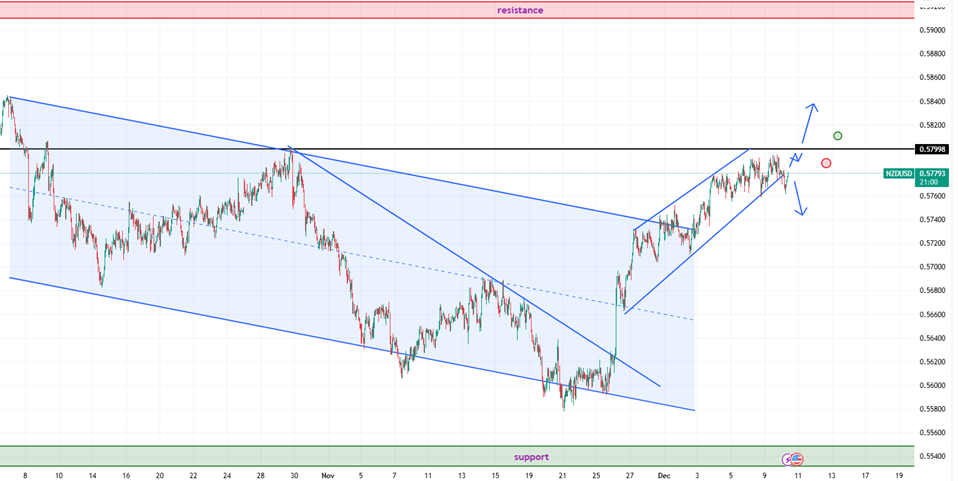Click 0.58400 on the price scale

933,101
